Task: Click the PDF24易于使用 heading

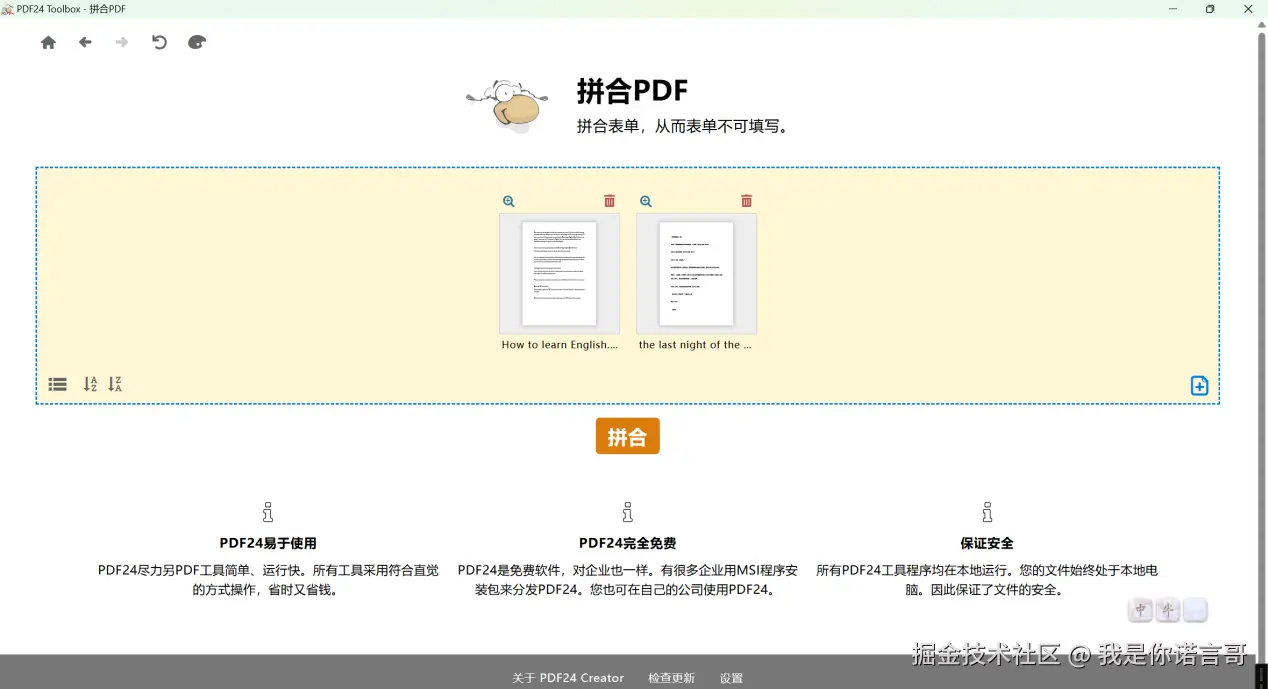Action: pos(268,544)
